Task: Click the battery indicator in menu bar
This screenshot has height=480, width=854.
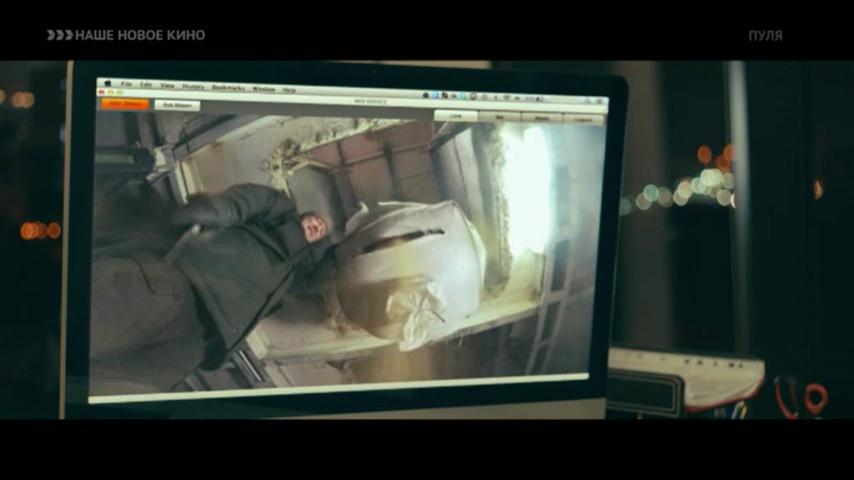Action: click(539, 99)
